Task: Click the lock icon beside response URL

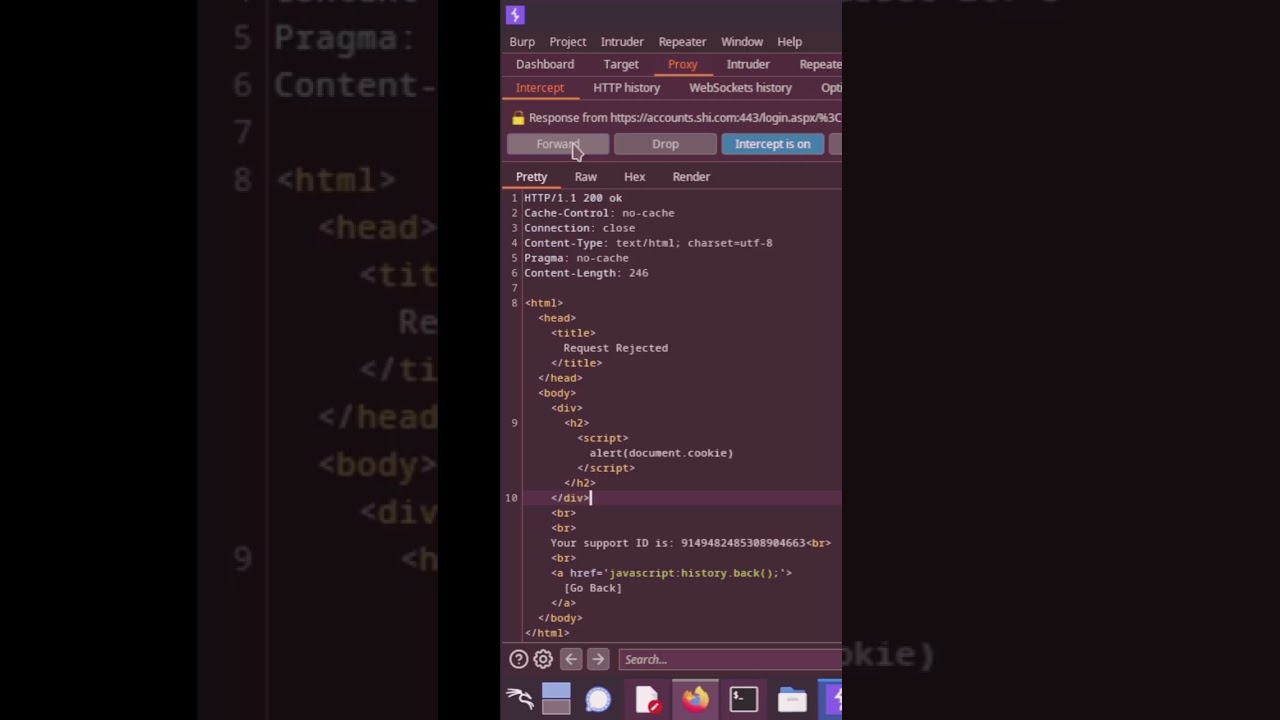Action: [x=518, y=118]
